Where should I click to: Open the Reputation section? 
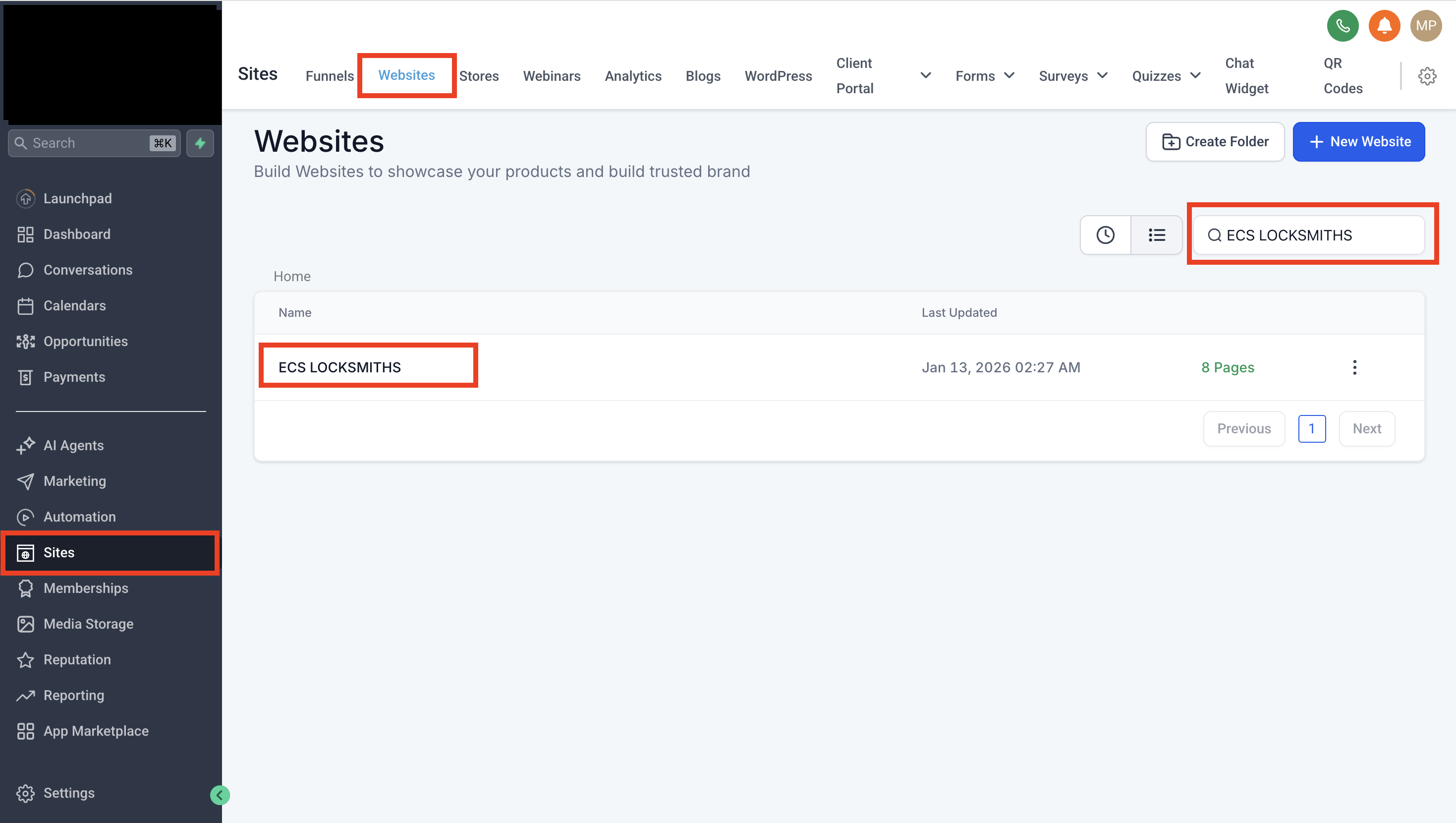tap(77, 659)
